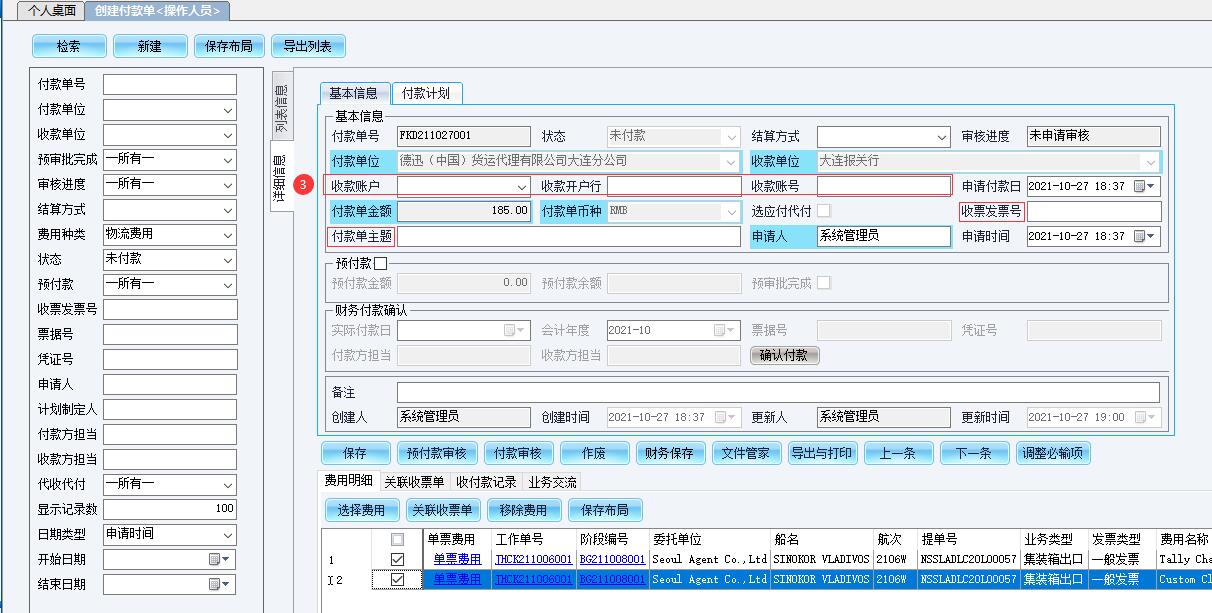Open calendar picker for 申请付款日 field
1212x613 pixels.
click(1145, 186)
